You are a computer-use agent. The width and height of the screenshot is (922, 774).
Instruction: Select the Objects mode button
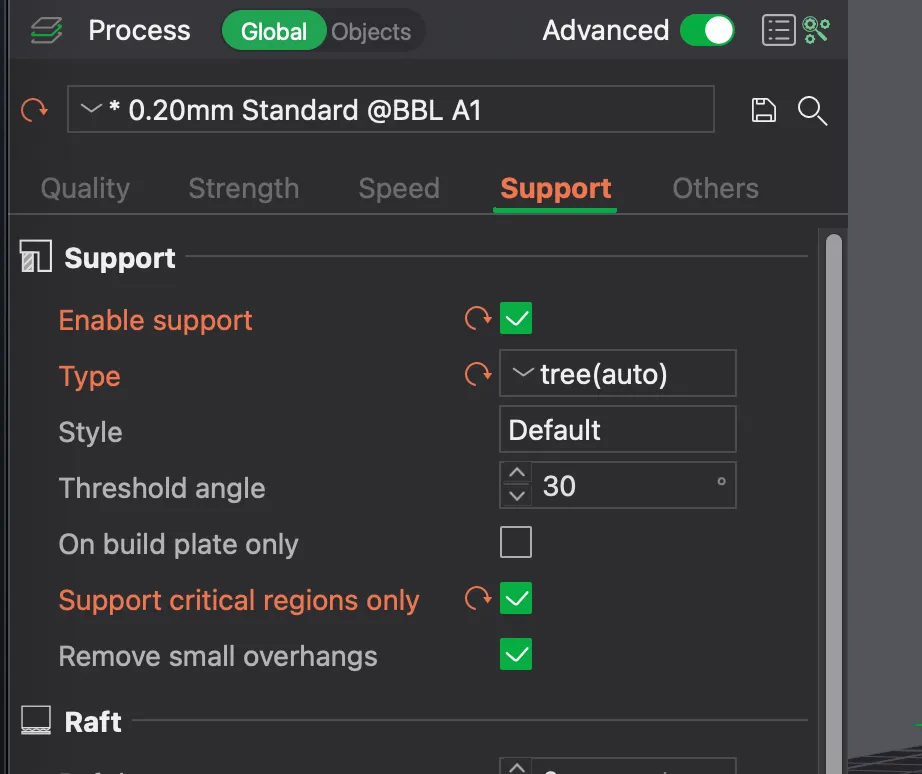click(371, 32)
